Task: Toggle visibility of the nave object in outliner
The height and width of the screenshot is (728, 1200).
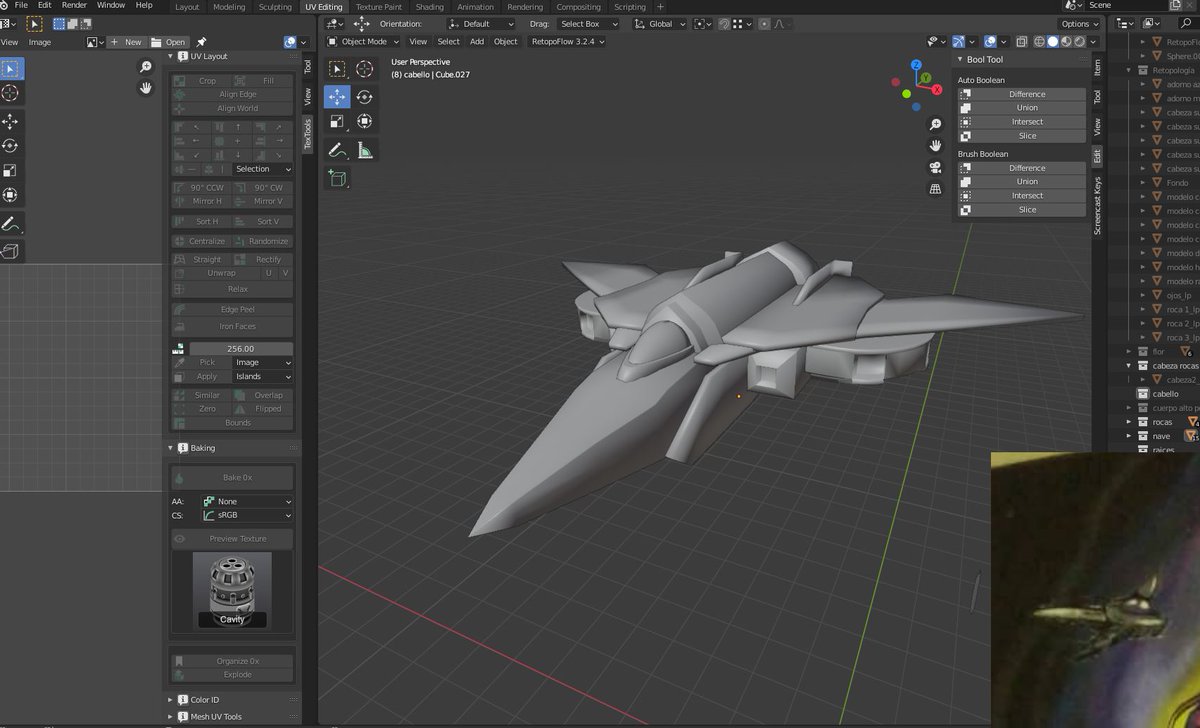Action: click(1196, 436)
